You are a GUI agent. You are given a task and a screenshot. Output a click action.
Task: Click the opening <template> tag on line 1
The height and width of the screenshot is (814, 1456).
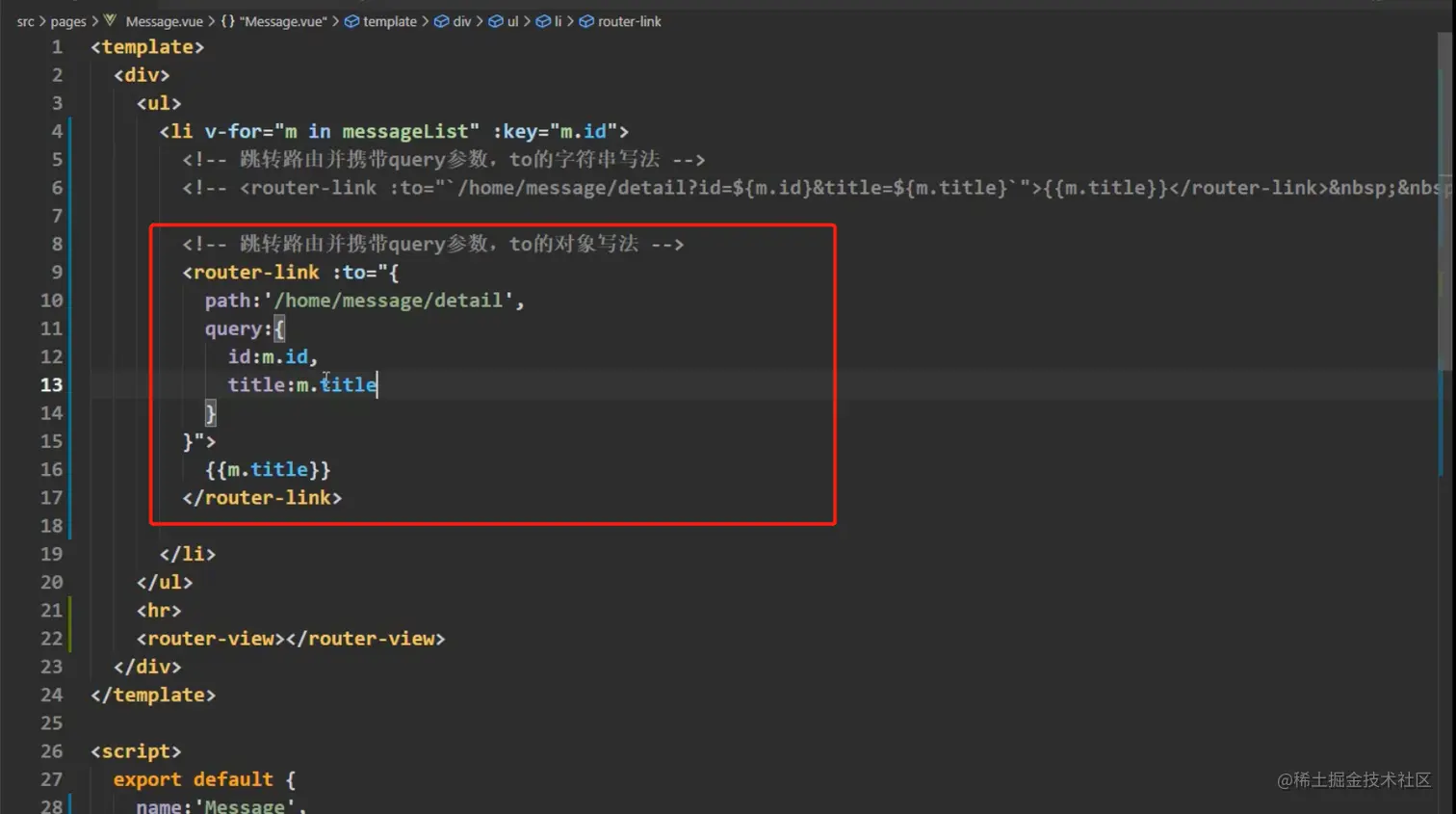[147, 47]
